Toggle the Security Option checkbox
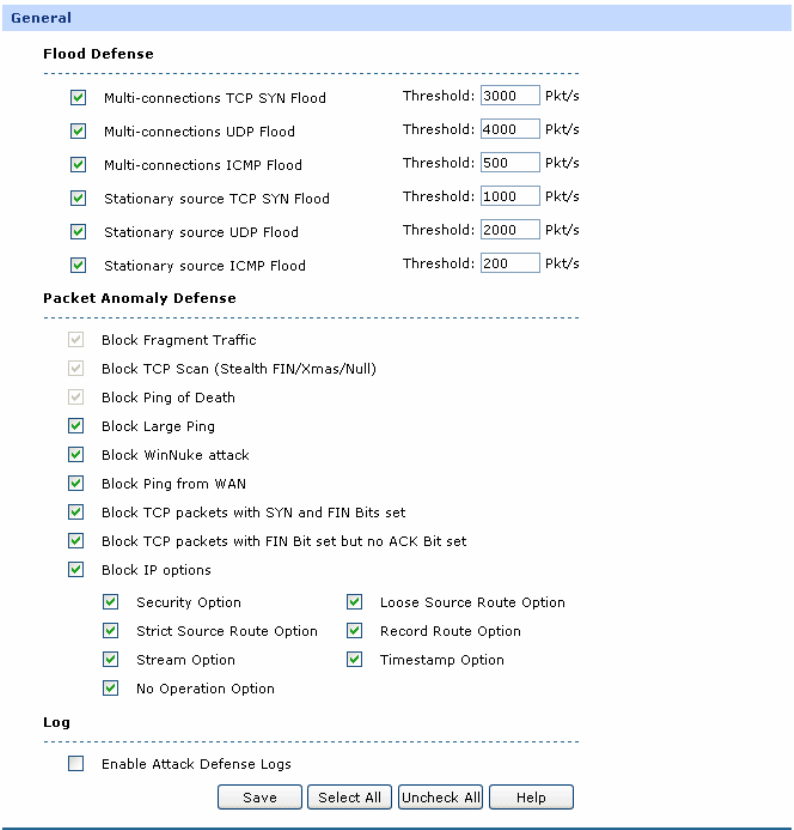Screen dimensions: 794x830 pyautogui.click(x=110, y=603)
